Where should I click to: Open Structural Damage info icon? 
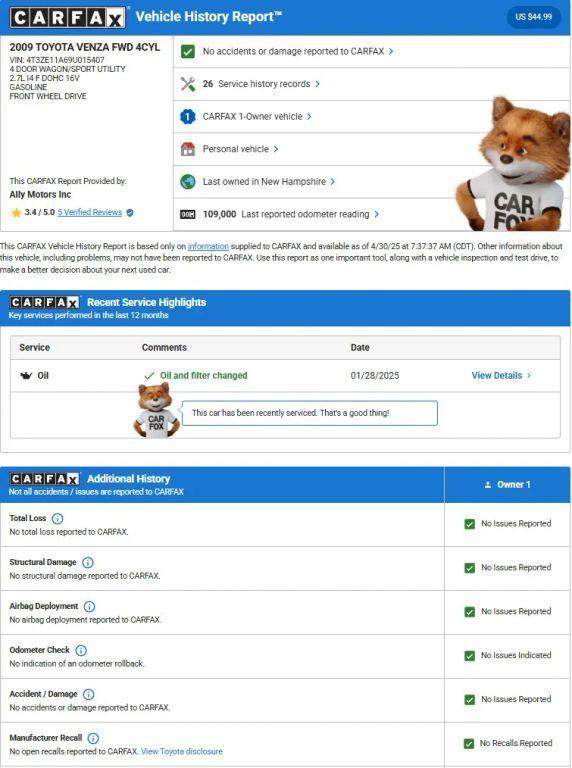pyautogui.click(x=88, y=562)
